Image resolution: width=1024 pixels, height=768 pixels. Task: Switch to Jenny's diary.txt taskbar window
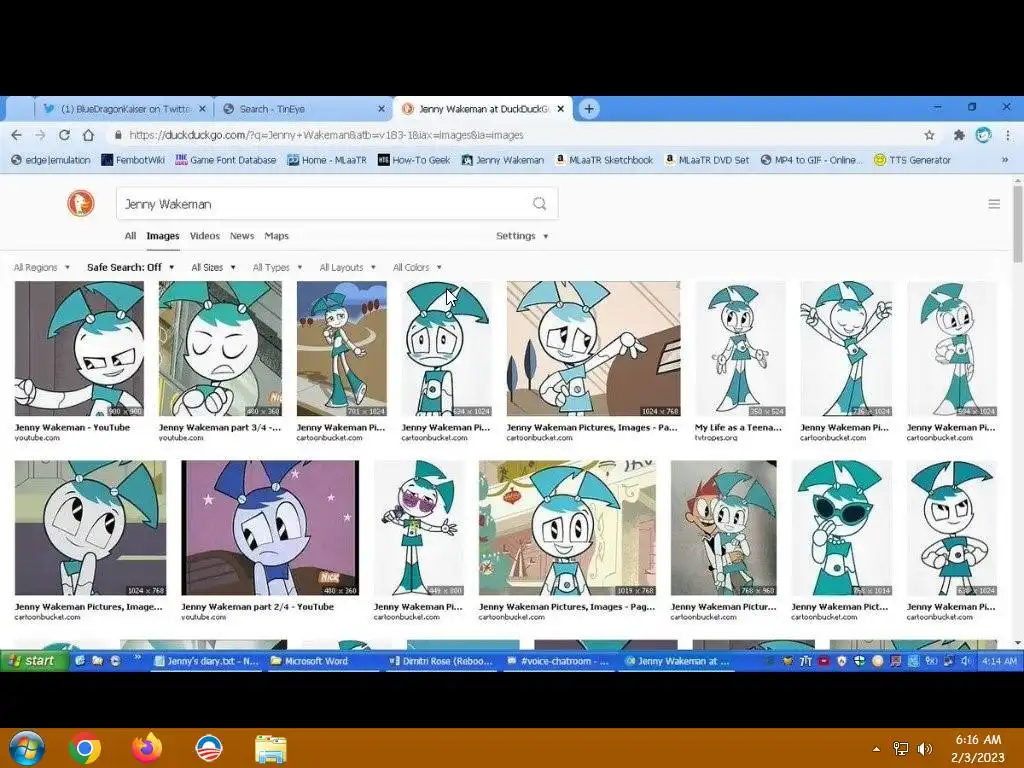206,661
